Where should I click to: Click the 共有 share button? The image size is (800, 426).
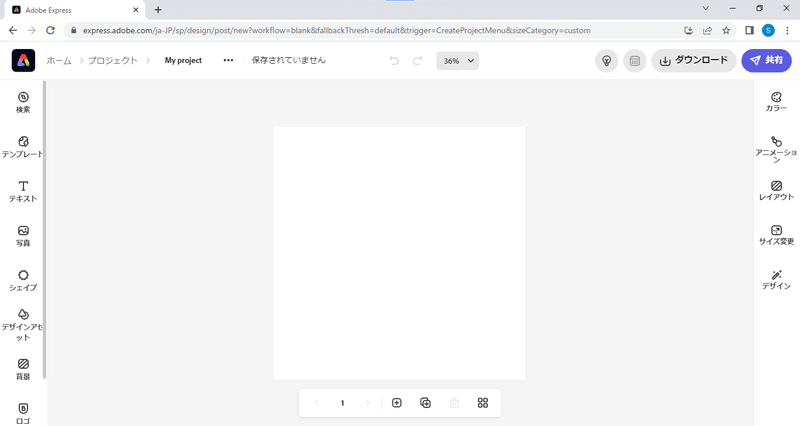(766, 61)
